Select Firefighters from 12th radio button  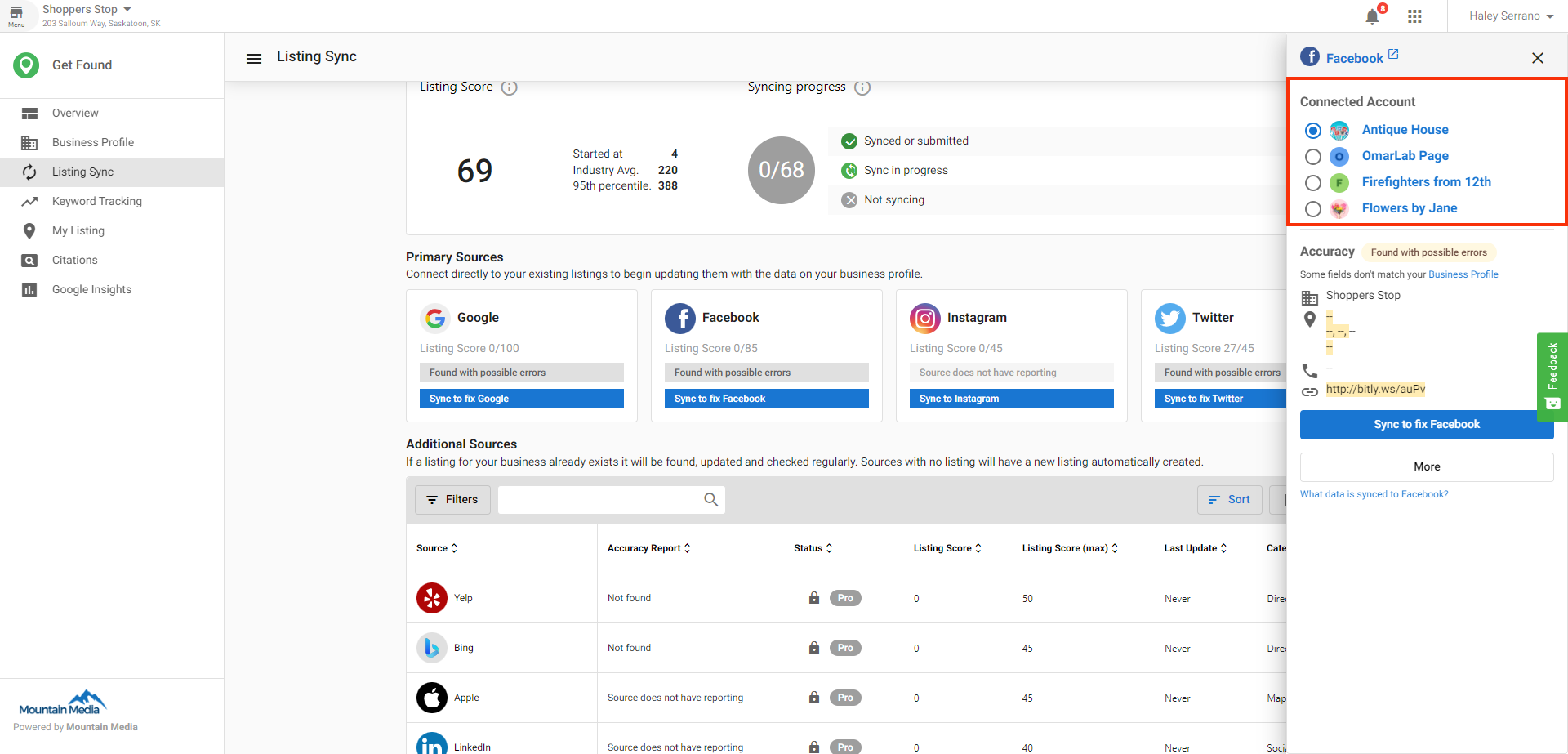(1313, 183)
